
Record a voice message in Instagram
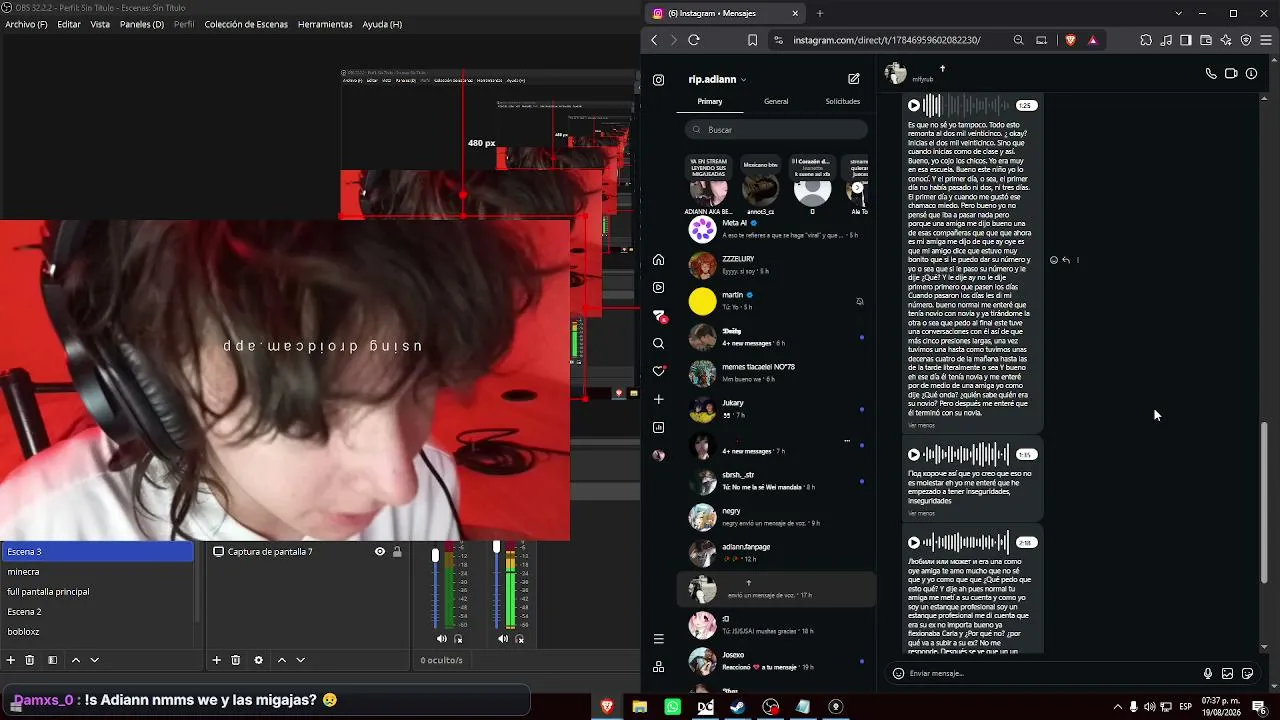(1208, 673)
